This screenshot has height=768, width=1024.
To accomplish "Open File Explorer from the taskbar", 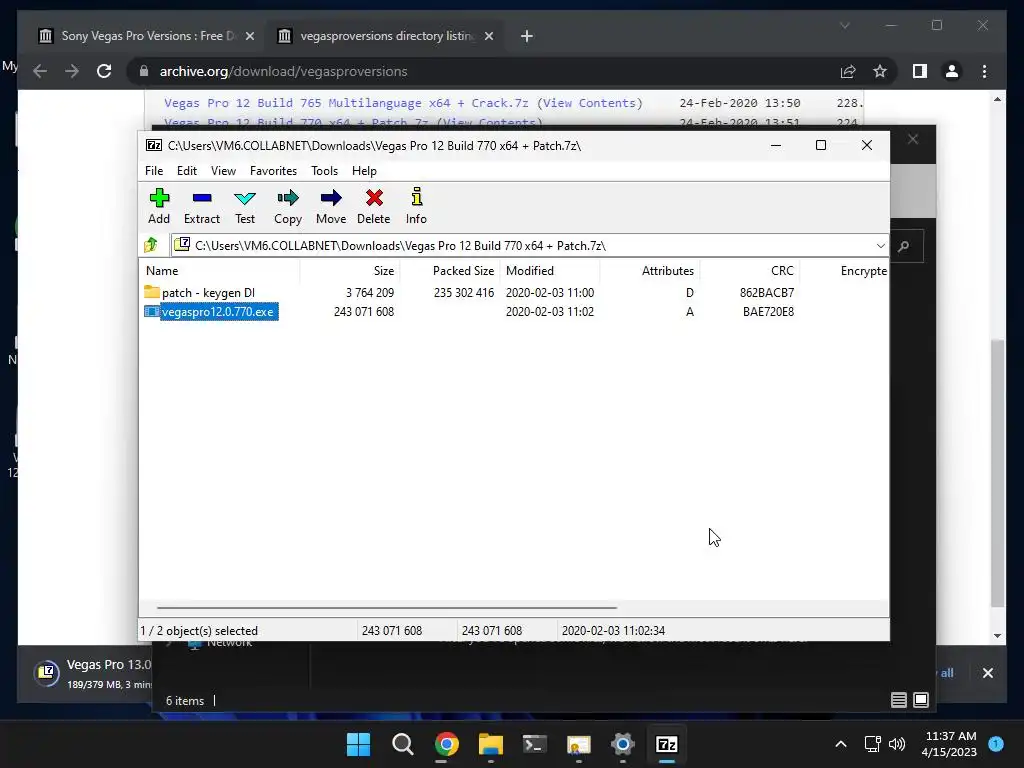I will pos(490,744).
